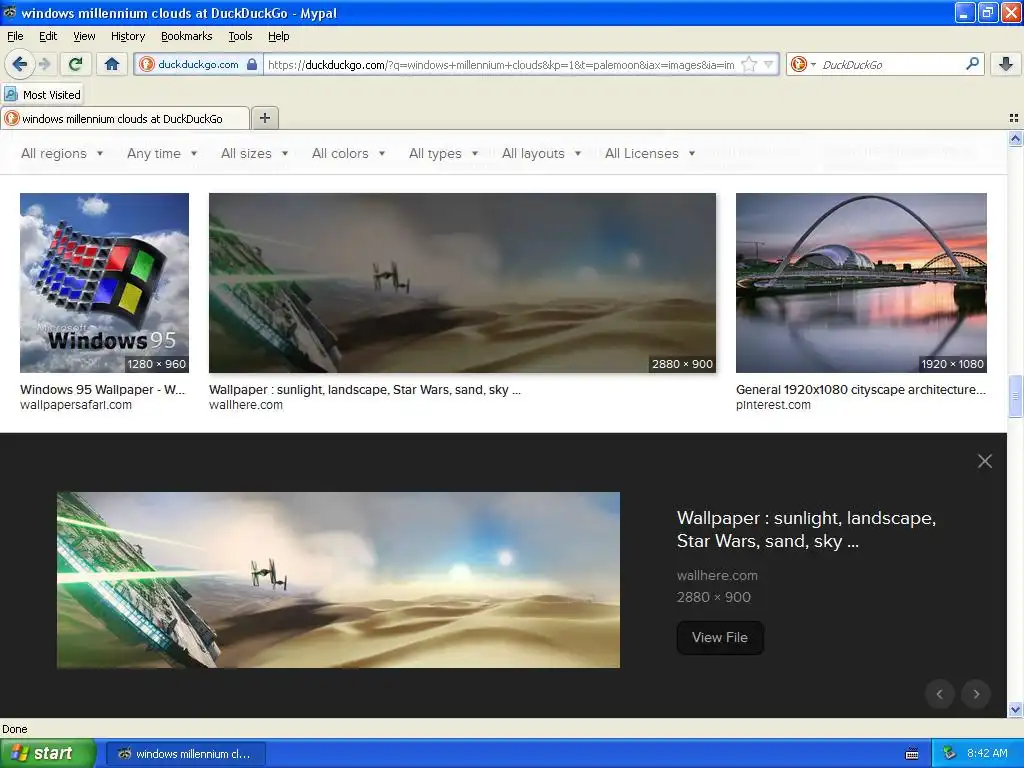This screenshot has height=768, width=1024.
Task: Go back with the Back arrow button
Action: point(20,64)
